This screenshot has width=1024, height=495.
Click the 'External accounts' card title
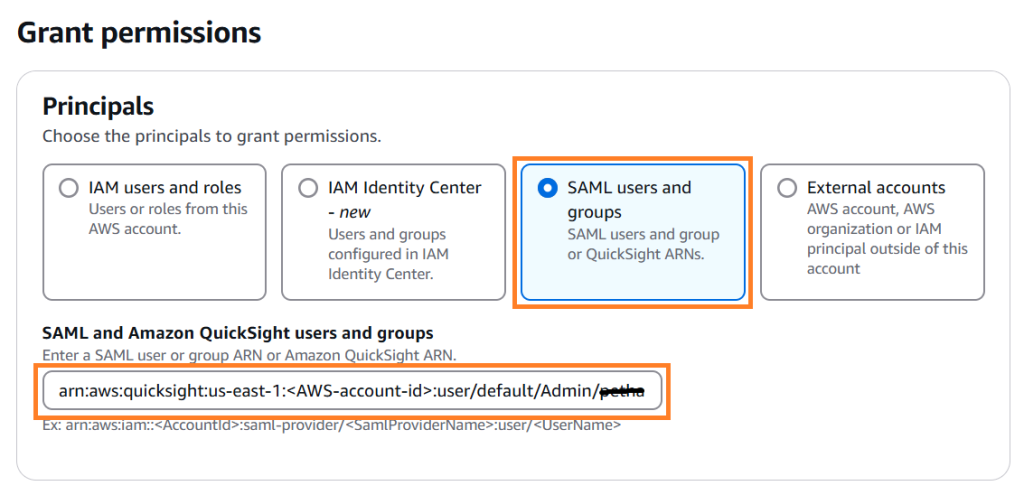[876, 187]
